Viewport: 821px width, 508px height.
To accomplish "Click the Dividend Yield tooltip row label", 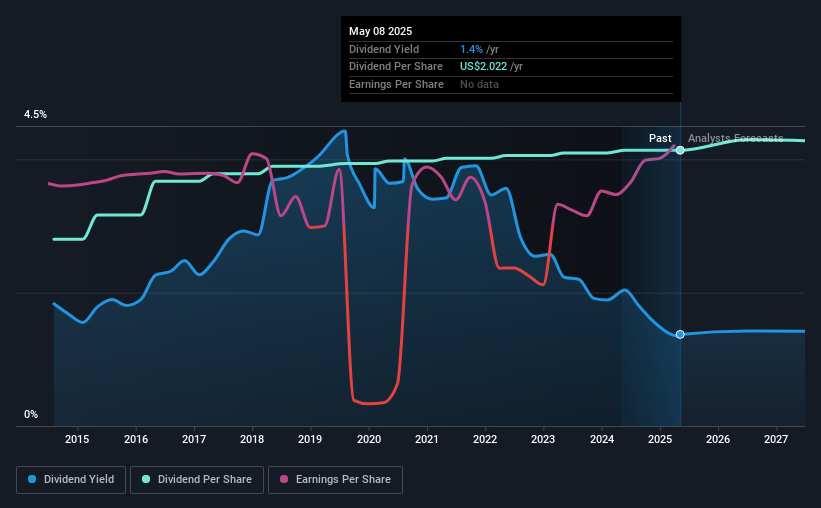I will [384, 49].
